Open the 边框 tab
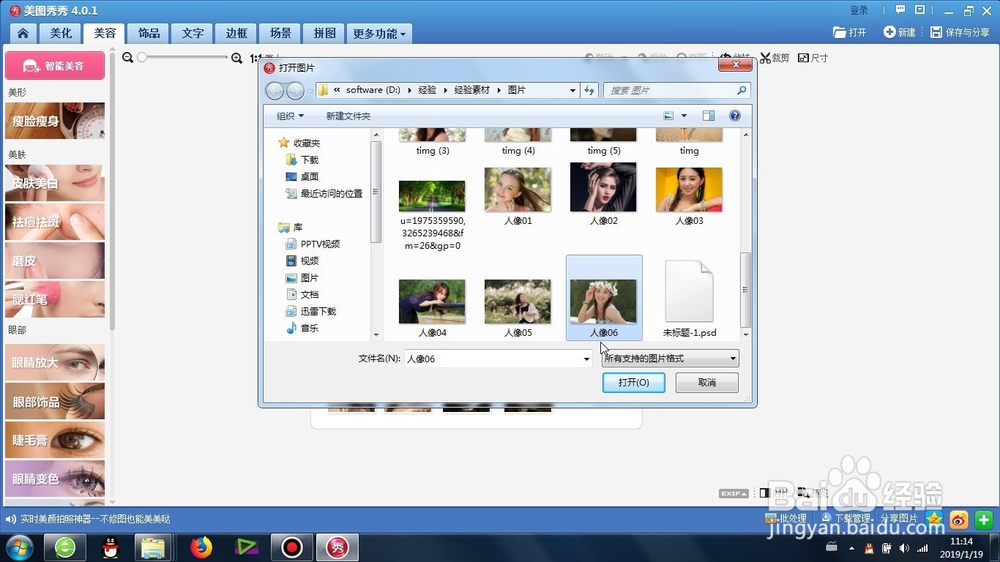 236,33
